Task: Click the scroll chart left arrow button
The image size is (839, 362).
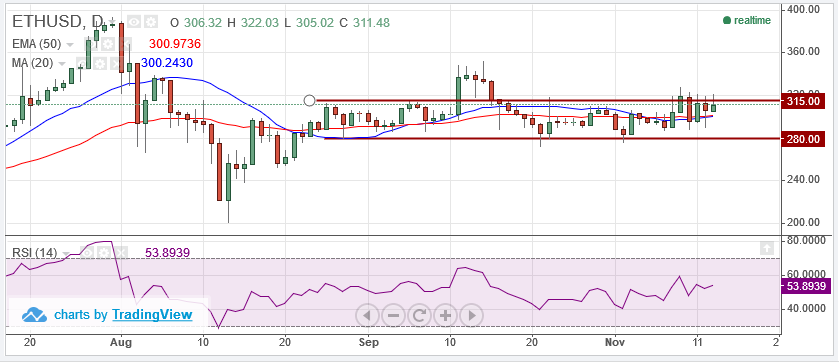Action: (x=367, y=315)
